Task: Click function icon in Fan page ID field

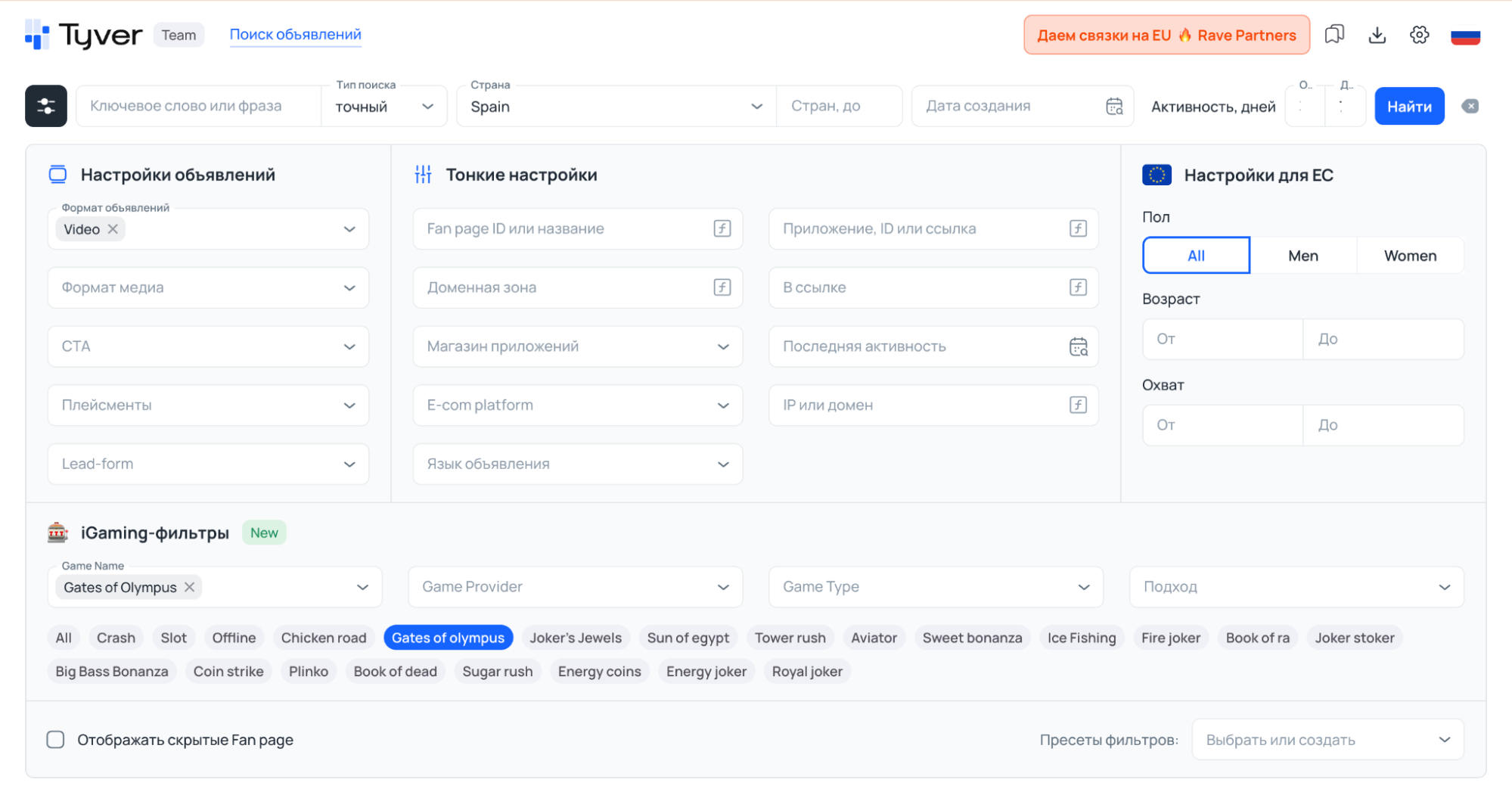Action: (722, 228)
